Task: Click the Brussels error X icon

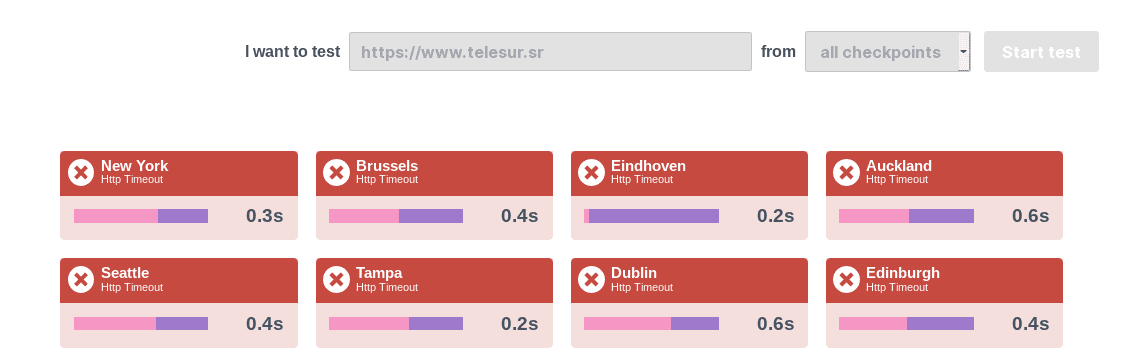Action: pos(336,173)
